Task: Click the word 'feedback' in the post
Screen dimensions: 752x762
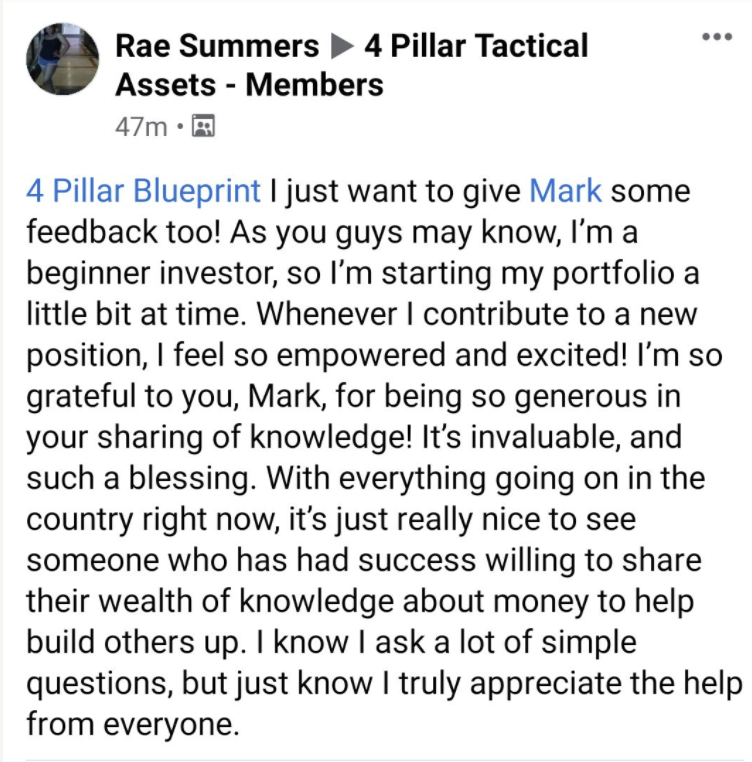Action: tap(92, 231)
